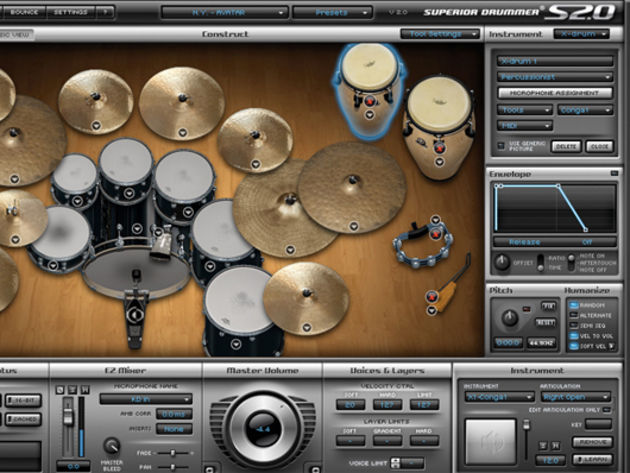The image size is (630, 473).
Task: Click the Learn key button
Action: click(592, 459)
